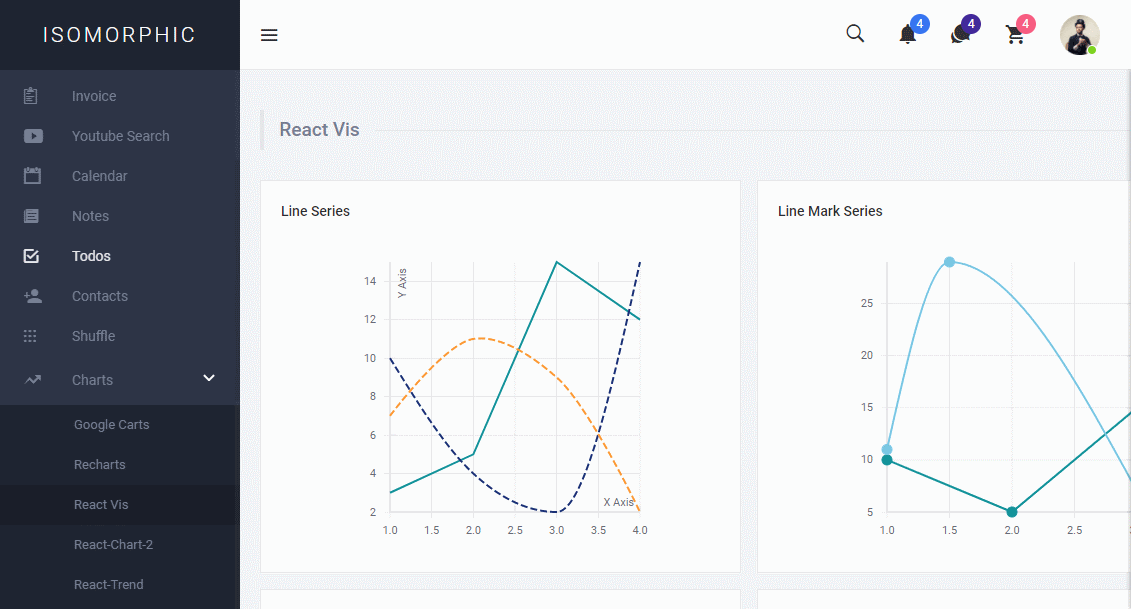The width and height of the screenshot is (1131, 609).
Task: Open the bell notifications icon
Action: (907, 35)
